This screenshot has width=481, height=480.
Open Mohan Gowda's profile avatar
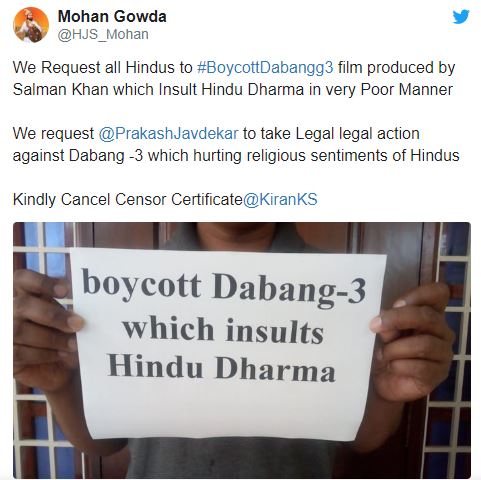[31, 25]
